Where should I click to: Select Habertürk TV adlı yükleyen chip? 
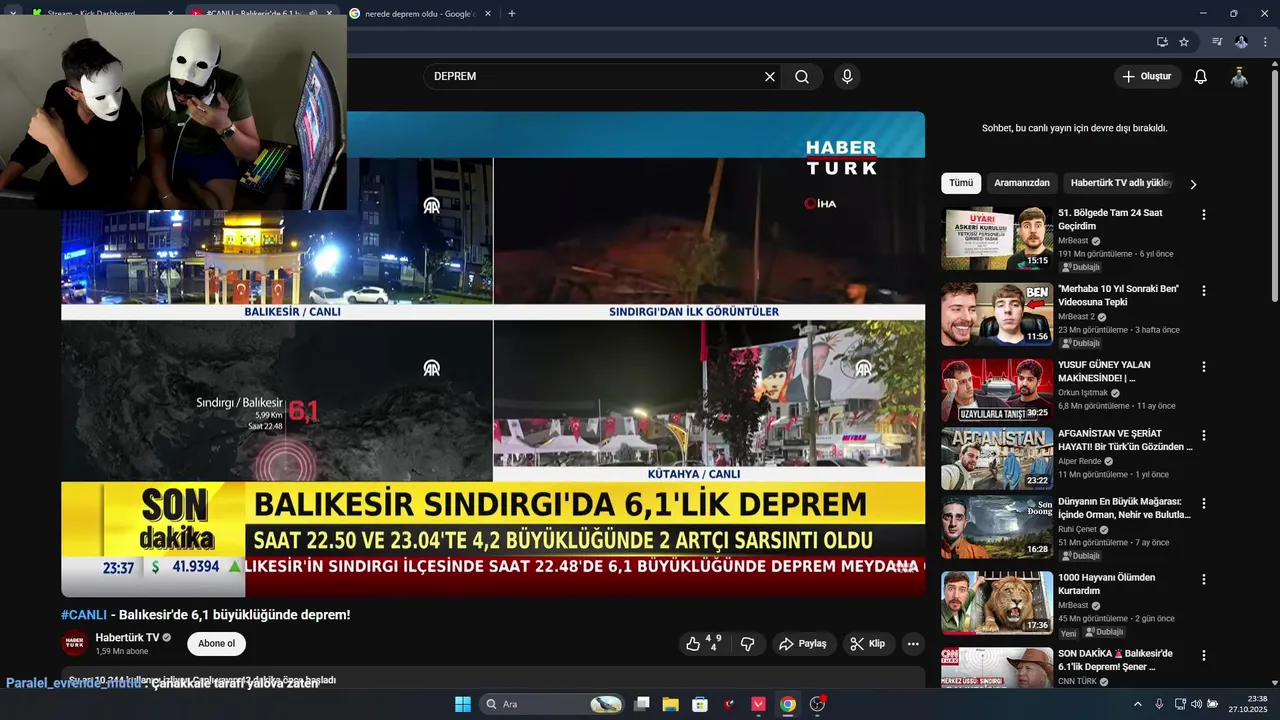1121,183
